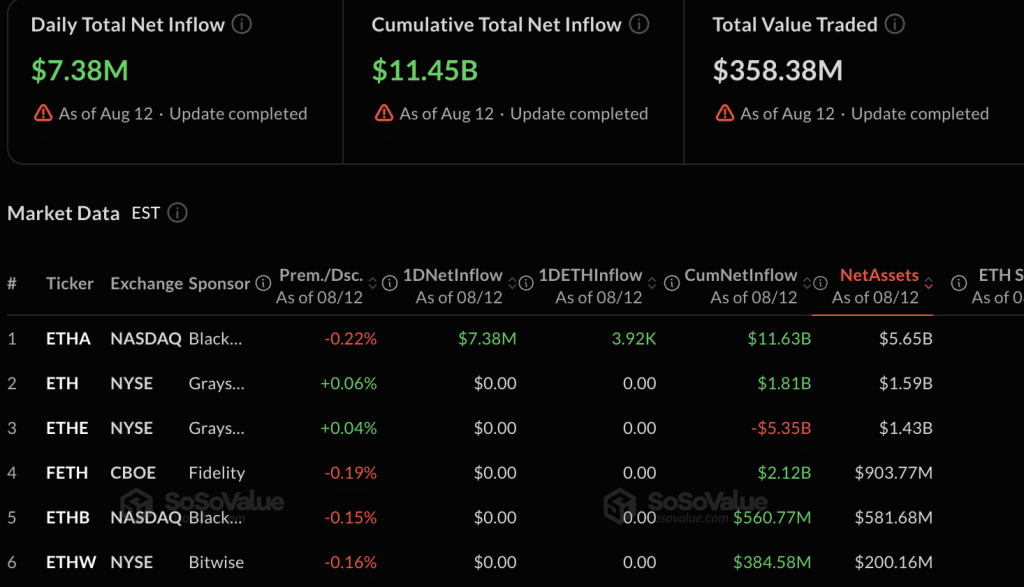Screen dimensions: 1024x587
Task: Click info icon next to Total Value Traded
Action: (895, 24)
